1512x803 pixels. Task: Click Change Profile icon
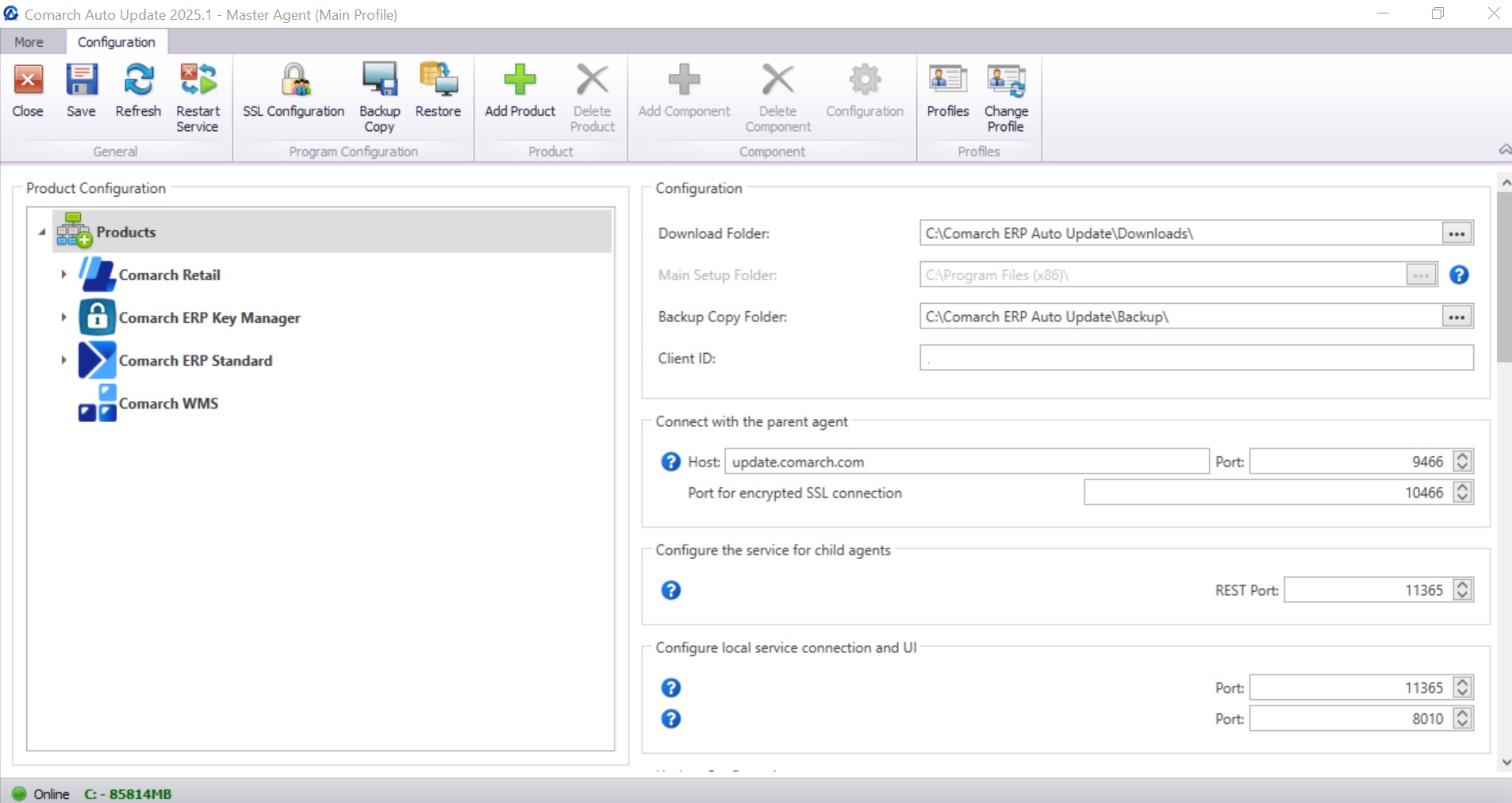click(1006, 80)
